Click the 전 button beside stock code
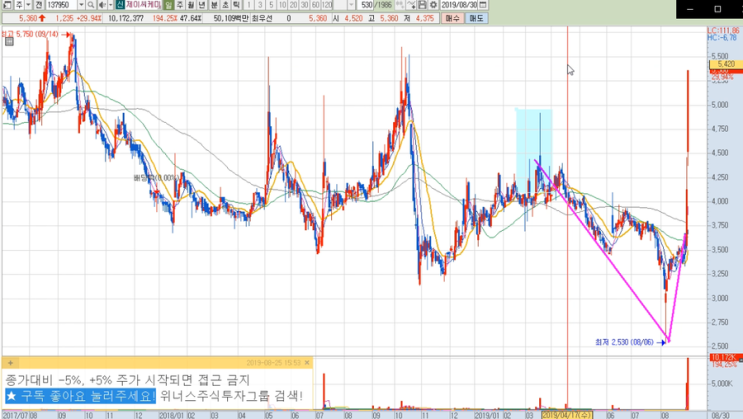 point(38,5)
